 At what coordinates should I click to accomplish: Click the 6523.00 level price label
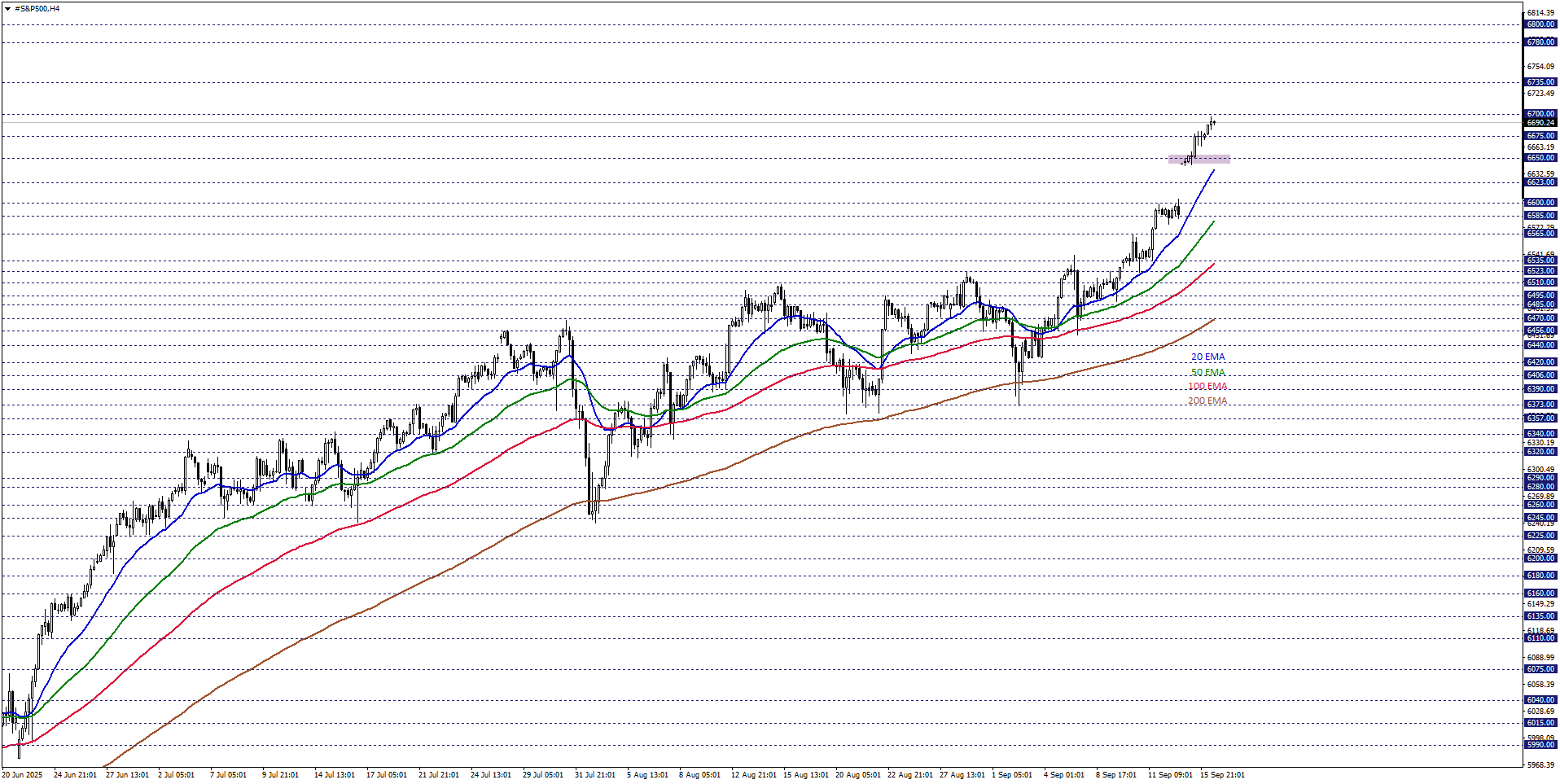(x=1540, y=271)
